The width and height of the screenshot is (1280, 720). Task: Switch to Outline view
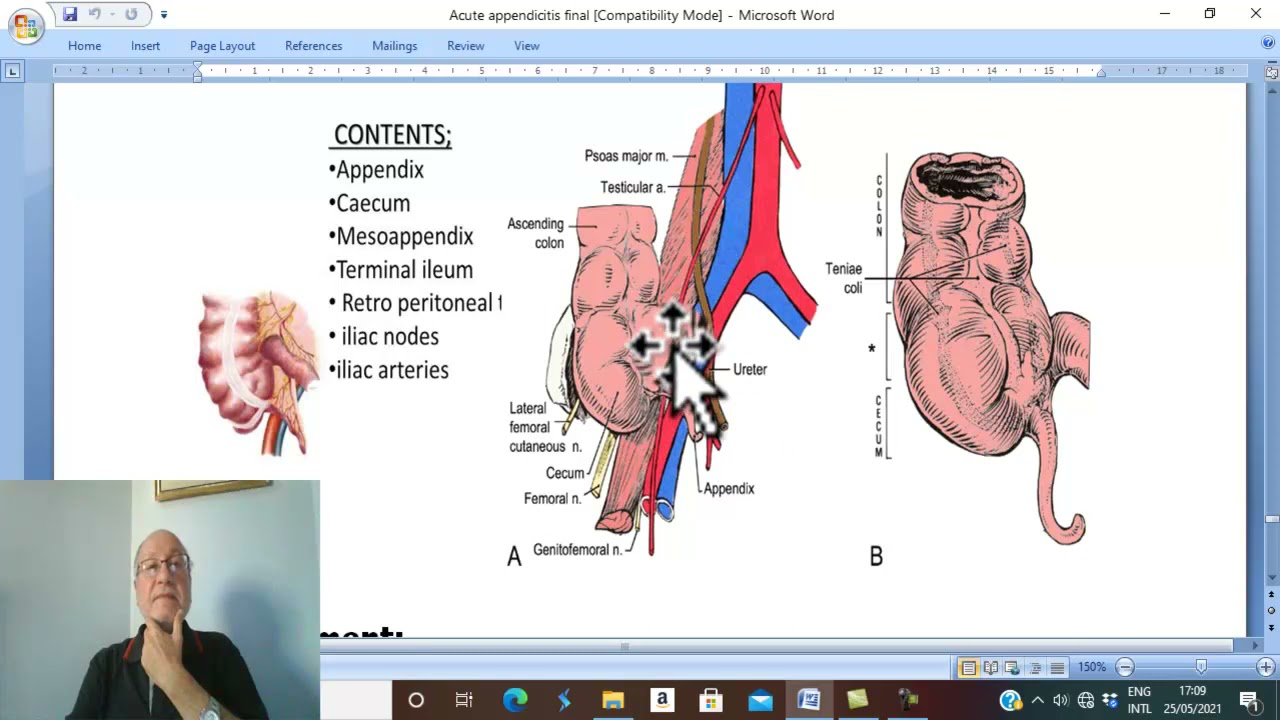click(x=1034, y=667)
